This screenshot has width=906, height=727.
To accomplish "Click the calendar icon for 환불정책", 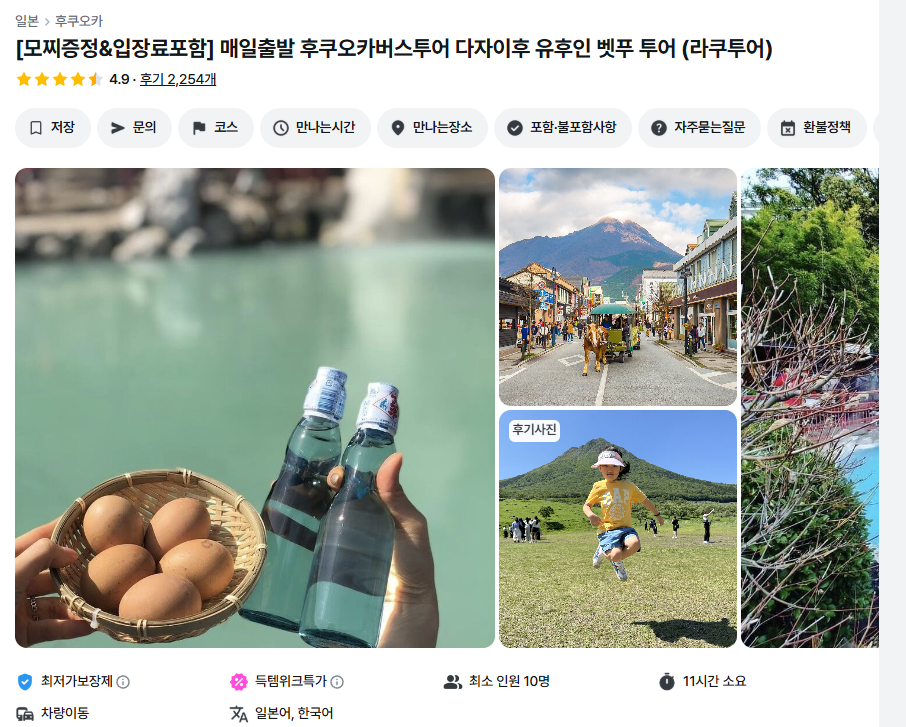I will pyautogui.click(x=788, y=128).
